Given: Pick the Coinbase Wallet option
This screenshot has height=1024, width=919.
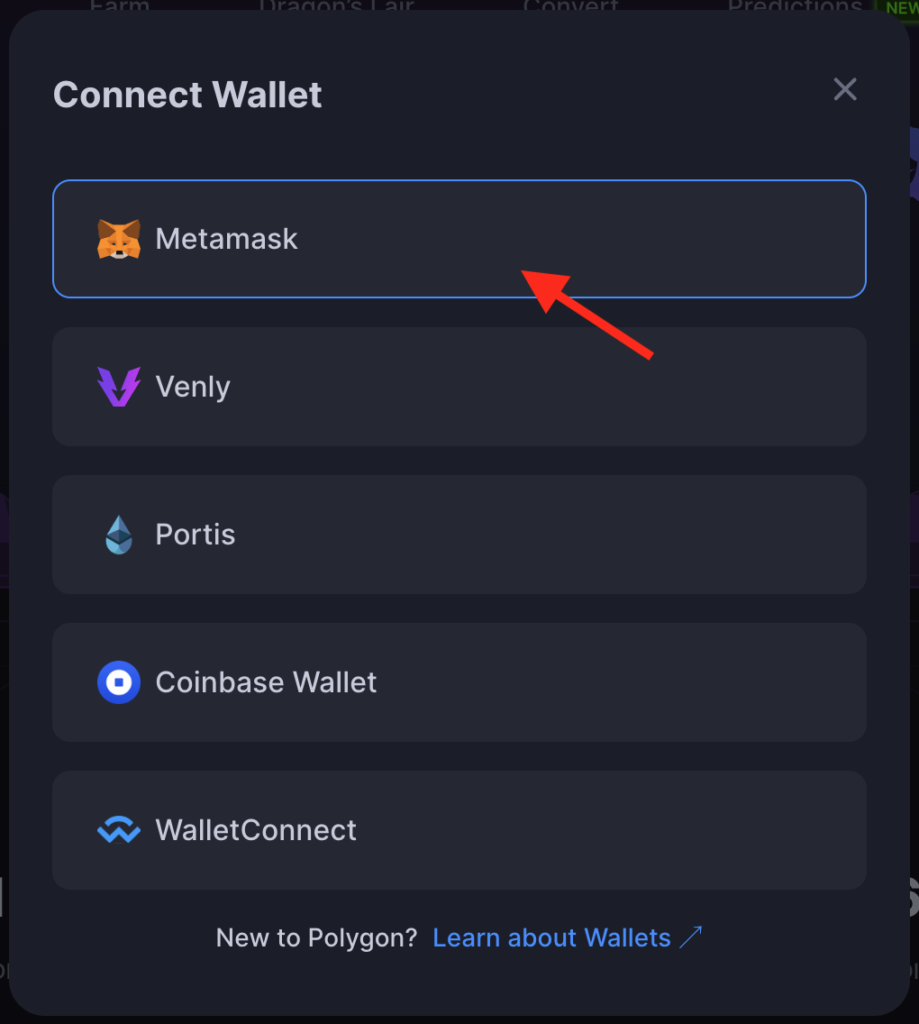Looking at the screenshot, I should click(459, 682).
